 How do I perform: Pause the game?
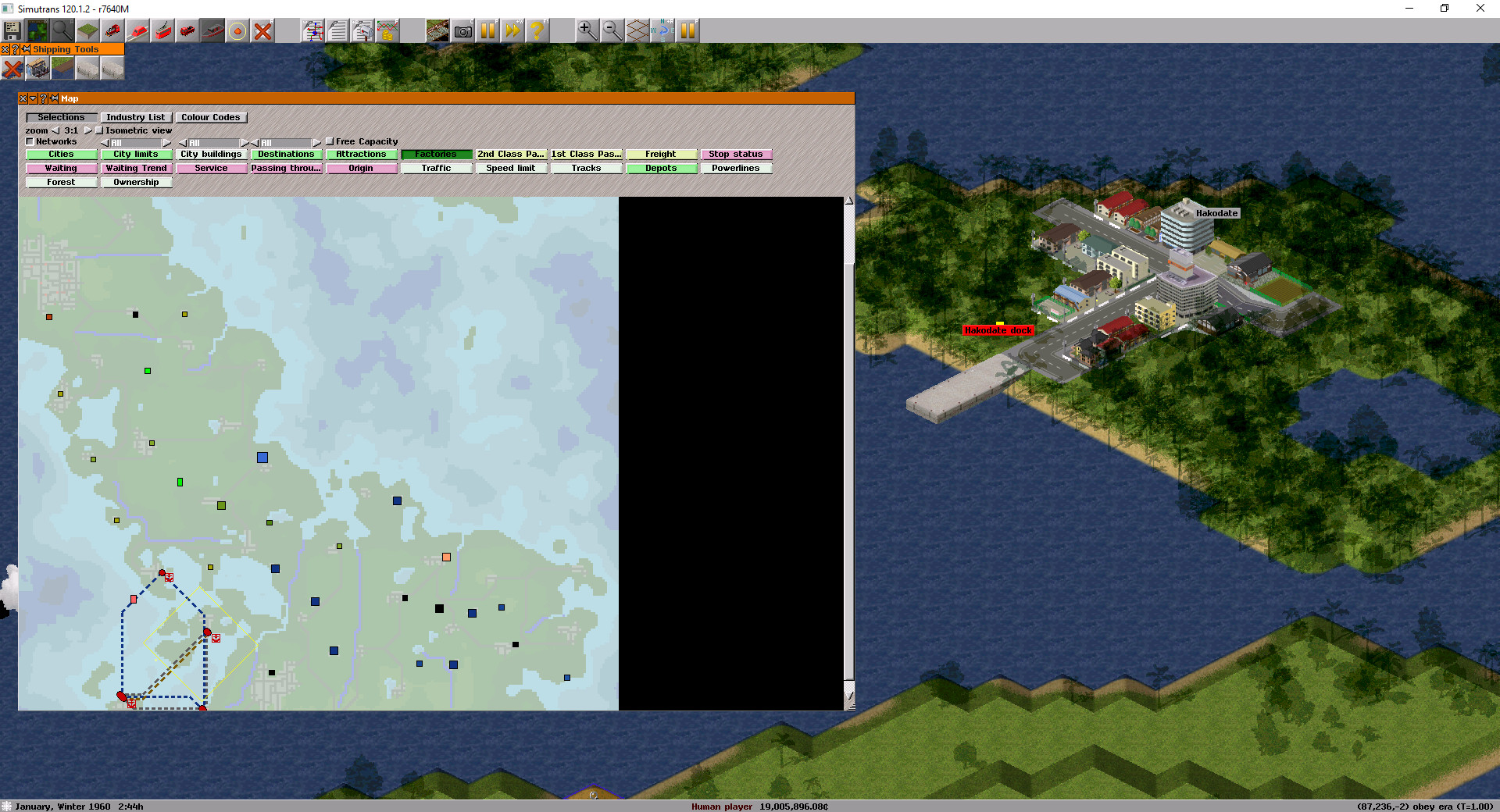tap(487, 30)
